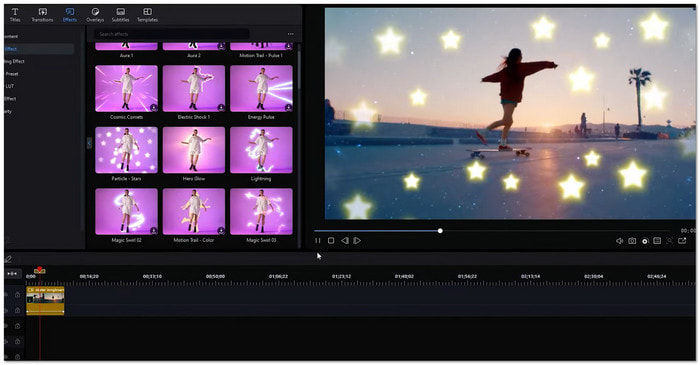The height and width of the screenshot is (365, 700).
Task: Open the Subtitles tab
Action: point(121,15)
